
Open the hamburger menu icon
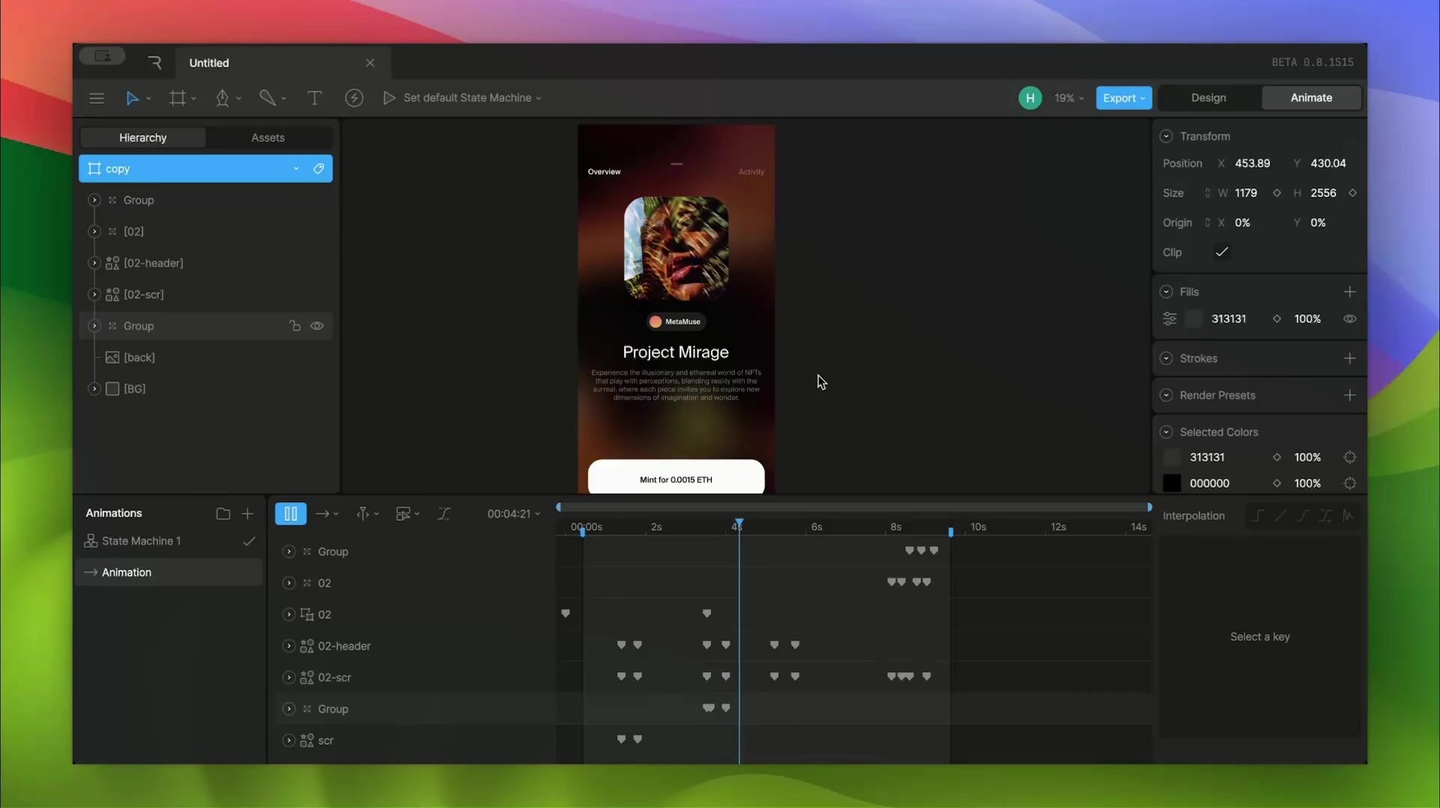coord(97,98)
